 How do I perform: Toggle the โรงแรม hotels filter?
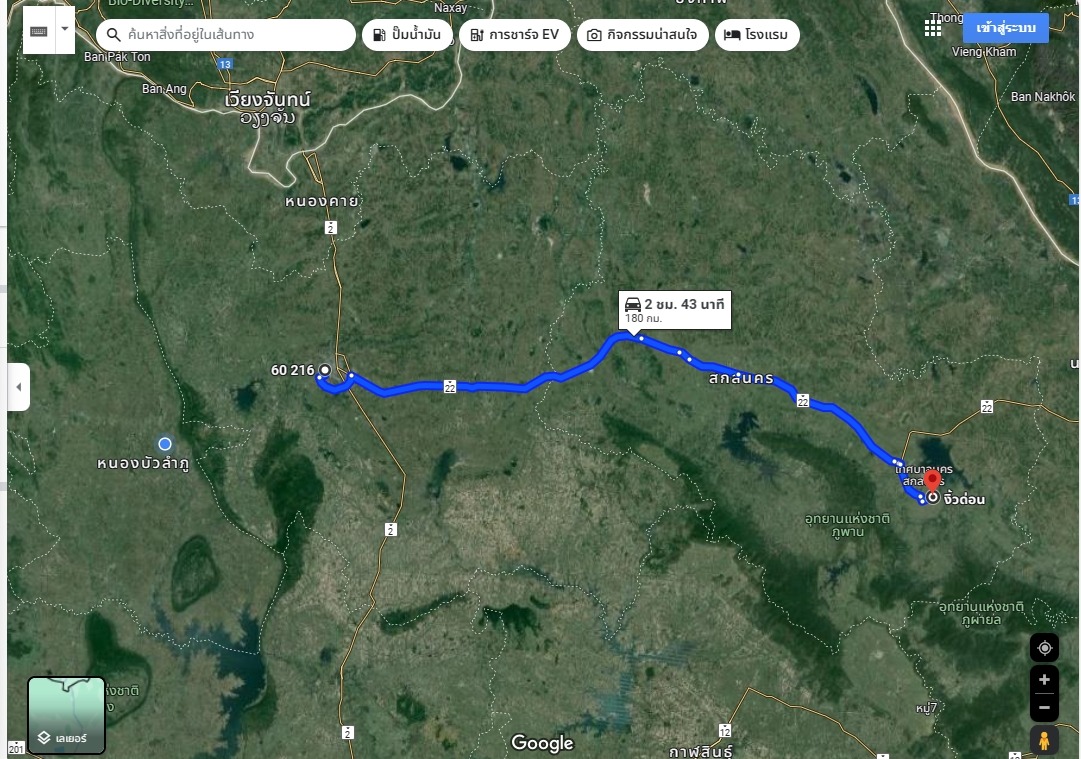(x=757, y=34)
